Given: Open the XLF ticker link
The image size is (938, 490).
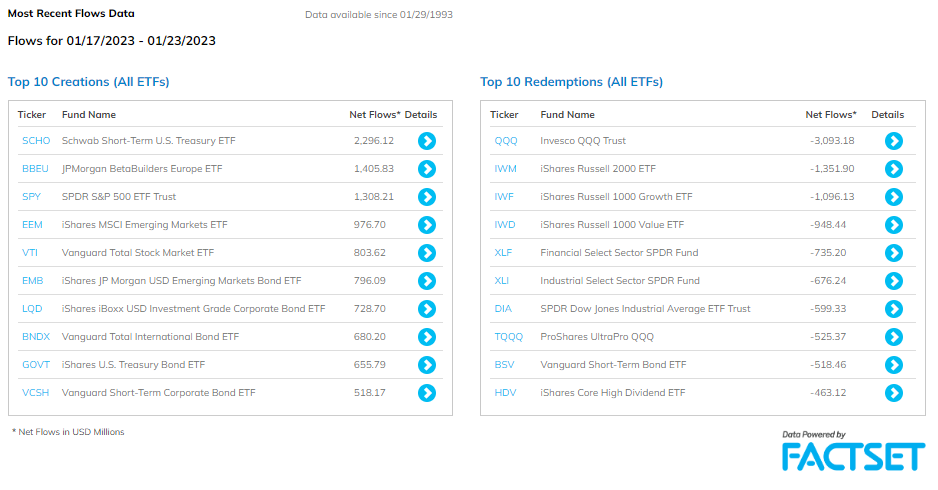Looking at the screenshot, I should 503,252.
